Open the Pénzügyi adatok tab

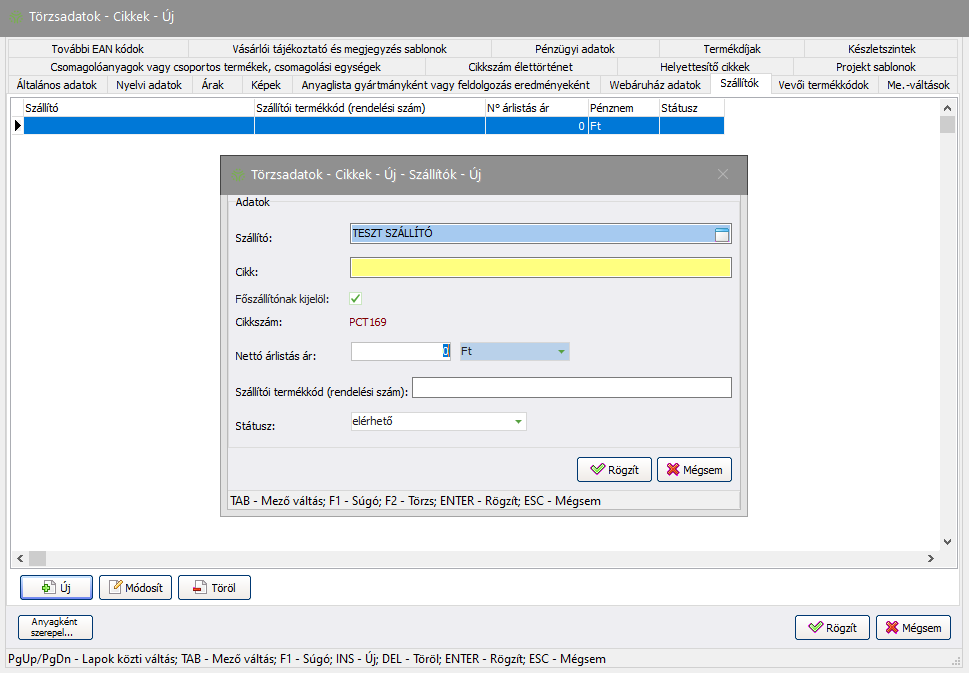coord(574,48)
